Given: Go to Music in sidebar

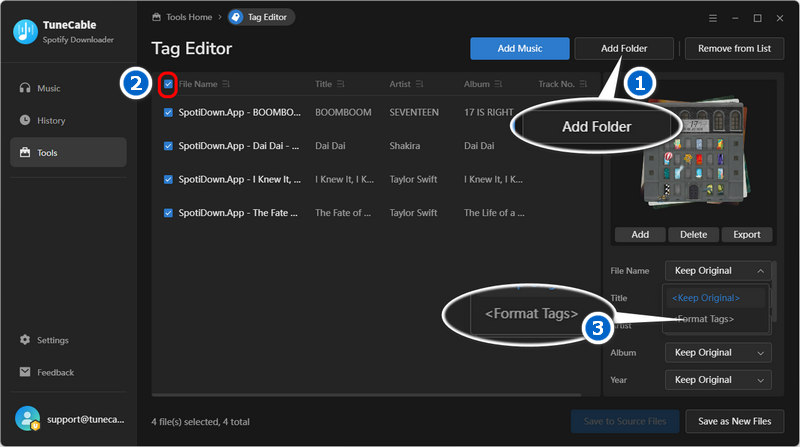Looking at the screenshot, I should [x=68, y=88].
